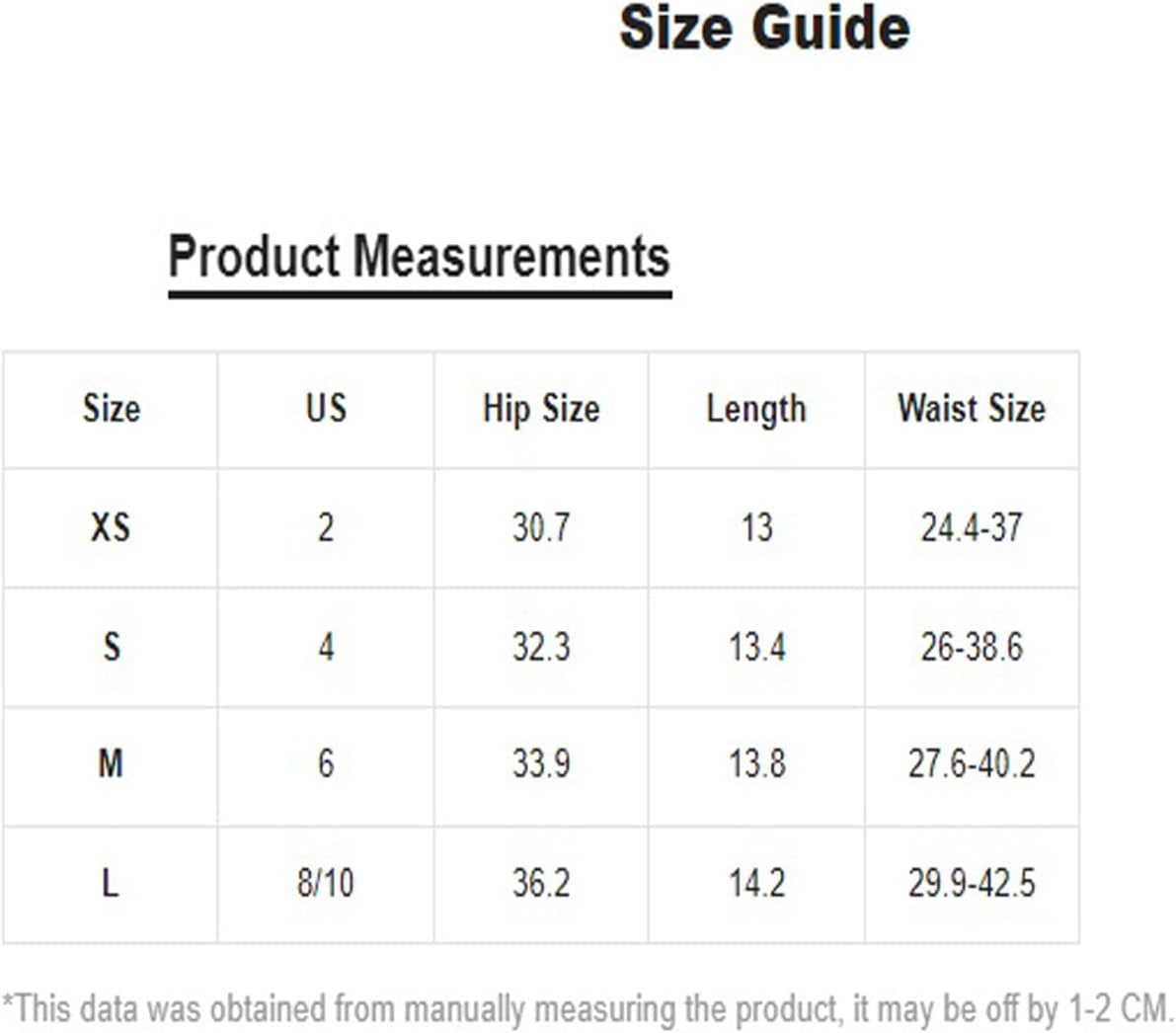Select the Product Measurements heading
This screenshot has height=1033, width=1176.
(x=420, y=257)
